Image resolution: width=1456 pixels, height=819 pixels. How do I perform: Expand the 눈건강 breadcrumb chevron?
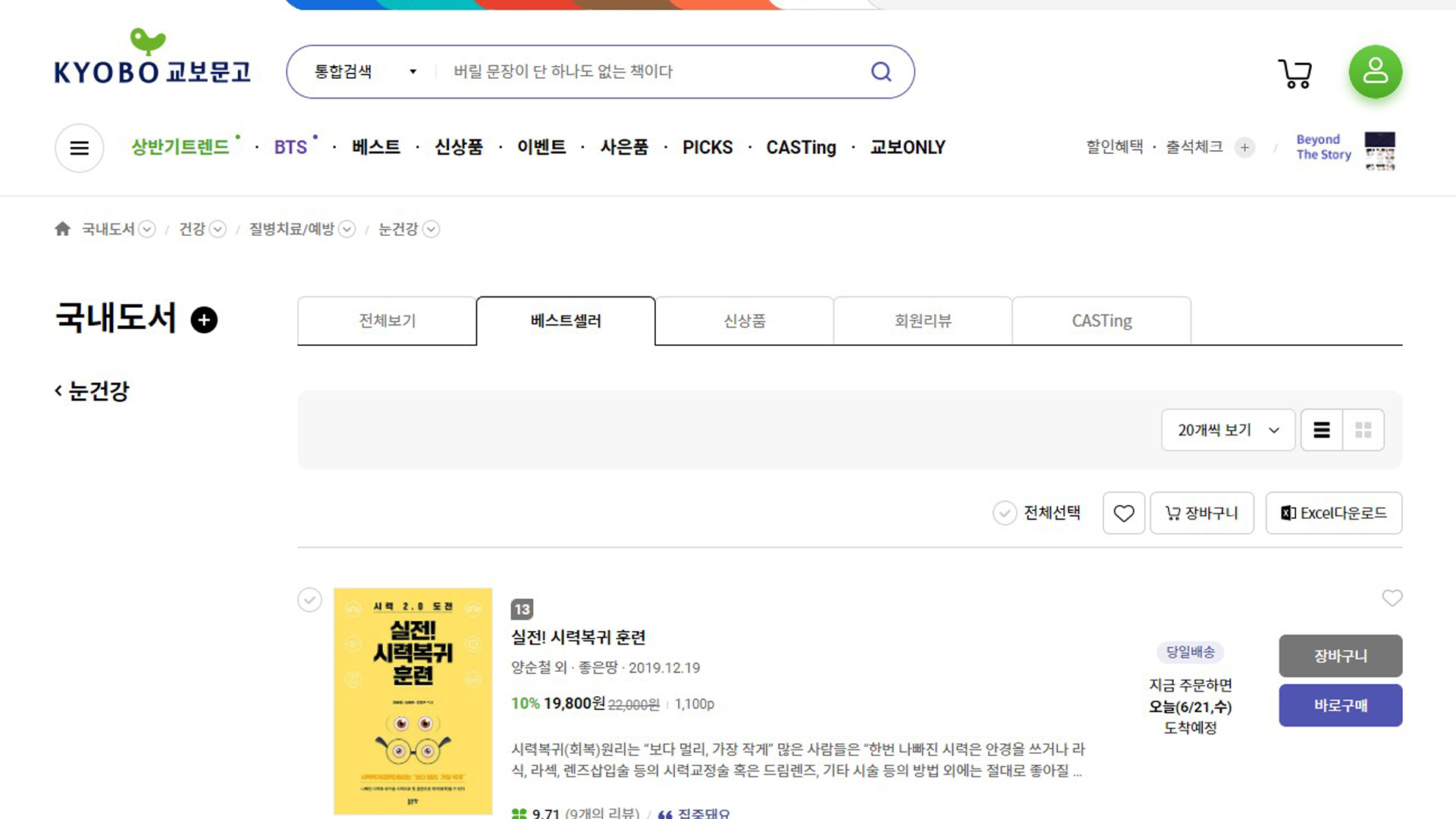point(431,229)
